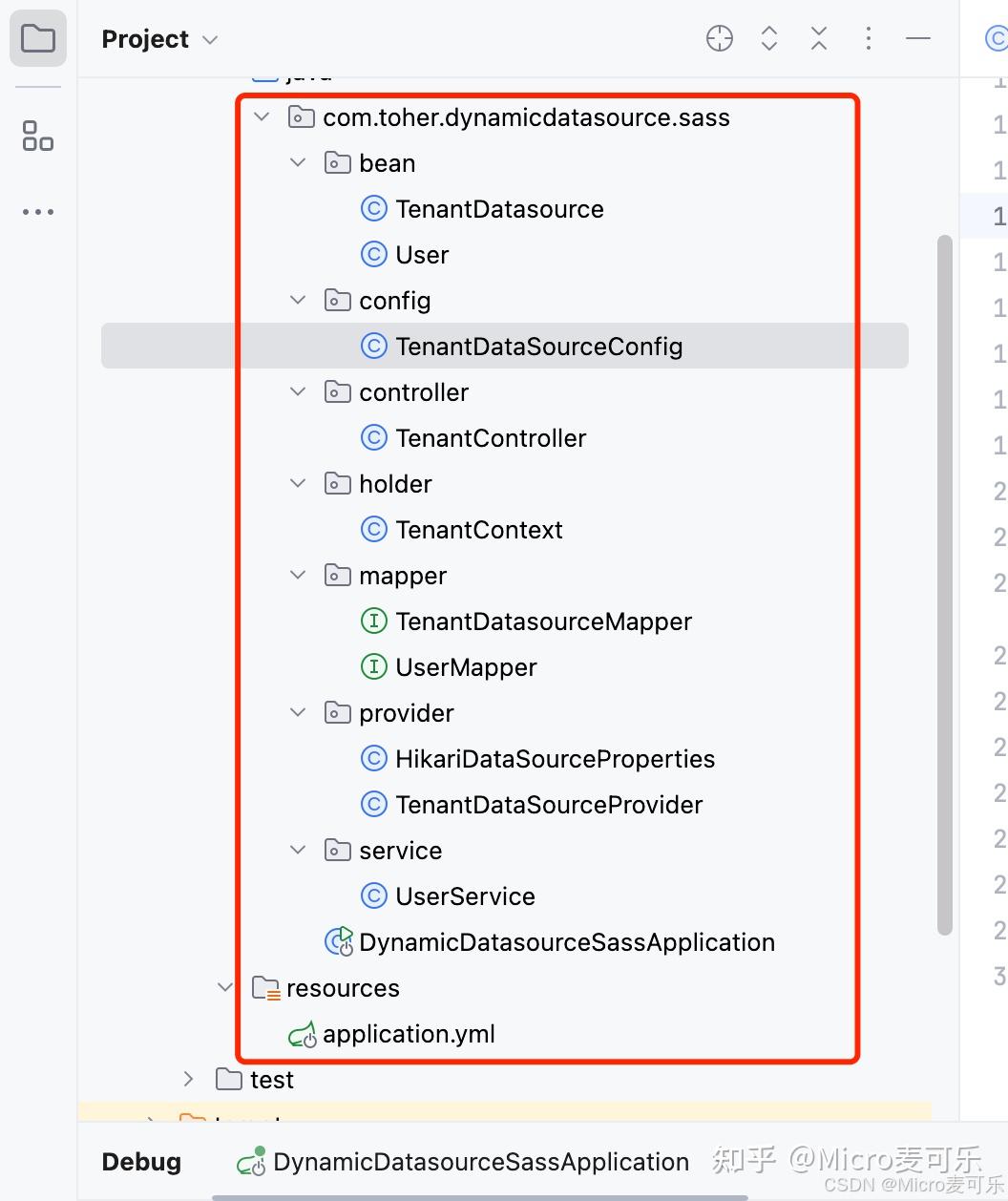Select the TenantDataSourceConfig class

[539, 346]
